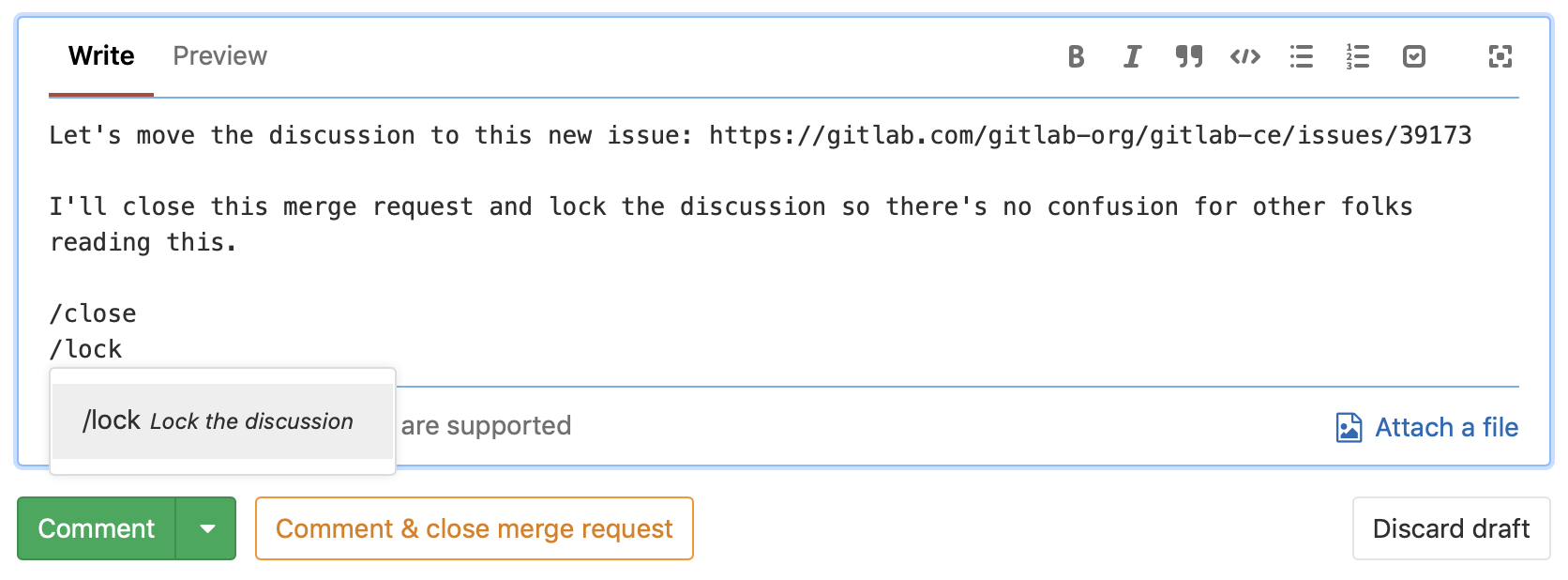
Task: Click the image icon next to Attach a file
Action: (1348, 427)
